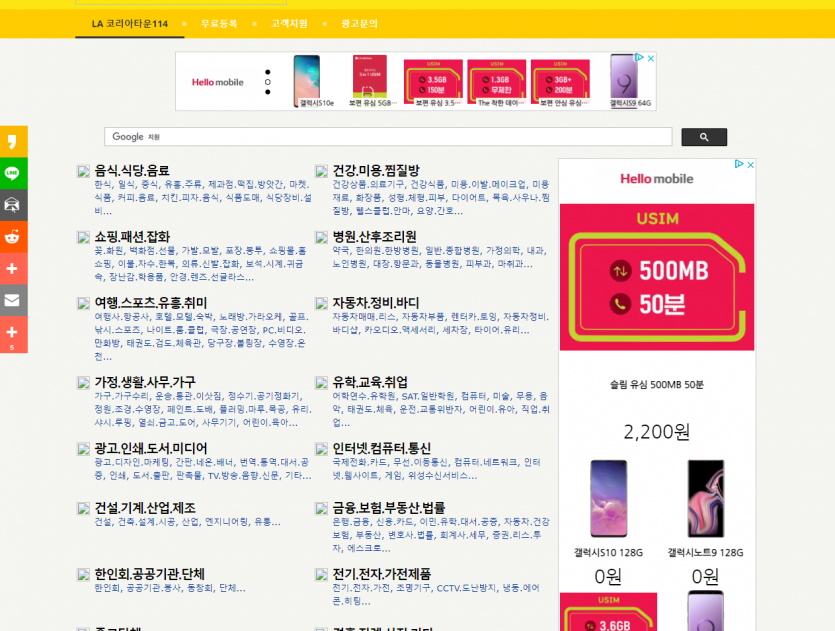835x631 pixels.
Task: Open the 건강.미용.찜질방 category link
Action: click(x=376, y=171)
